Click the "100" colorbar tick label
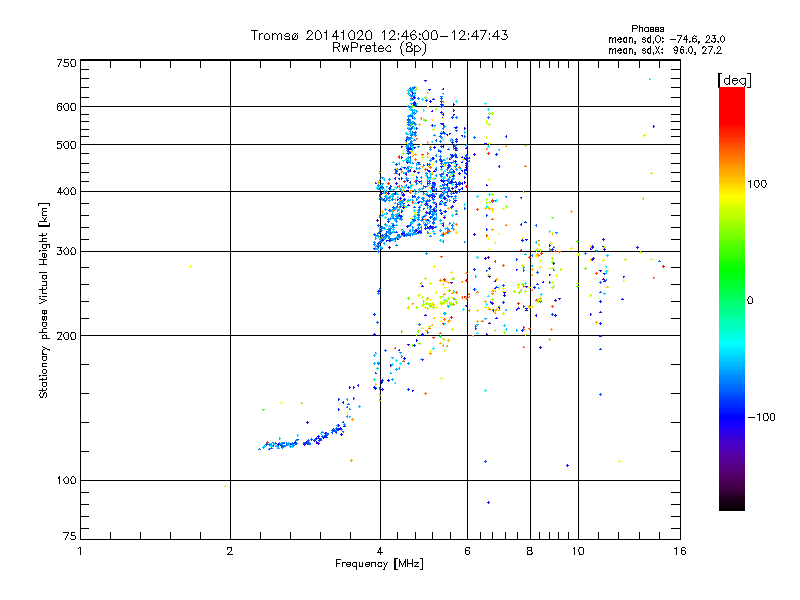 [757, 184]
